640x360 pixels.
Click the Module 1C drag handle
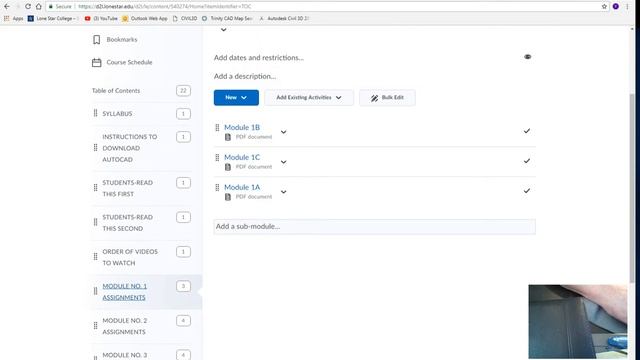(217, 158)
